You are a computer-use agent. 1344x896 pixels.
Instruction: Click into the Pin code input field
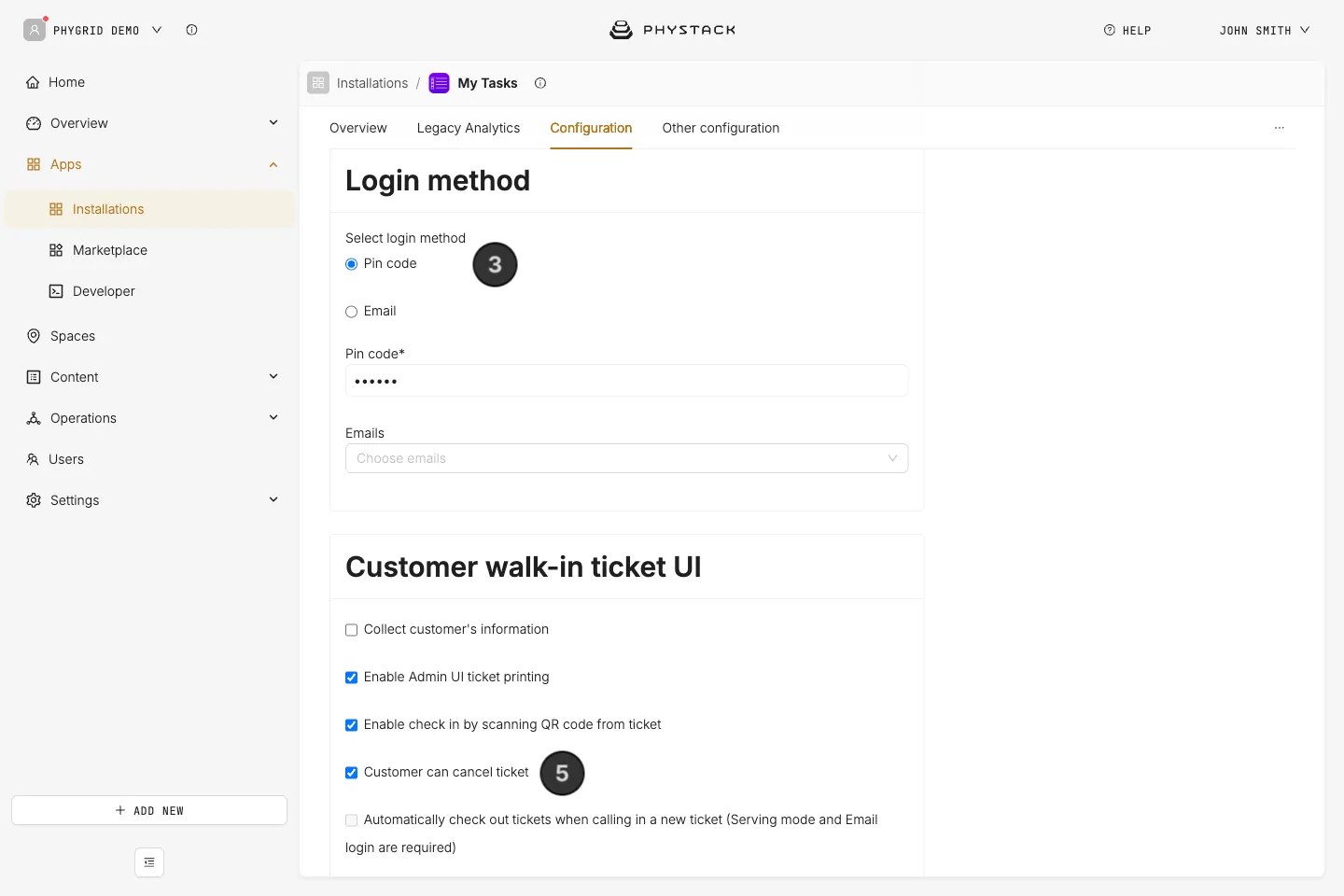pos(626,381)
